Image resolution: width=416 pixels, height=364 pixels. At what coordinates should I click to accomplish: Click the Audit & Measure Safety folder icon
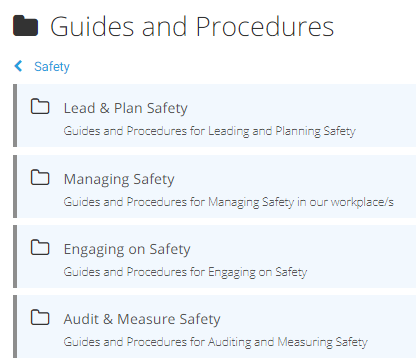pos(40,318)
